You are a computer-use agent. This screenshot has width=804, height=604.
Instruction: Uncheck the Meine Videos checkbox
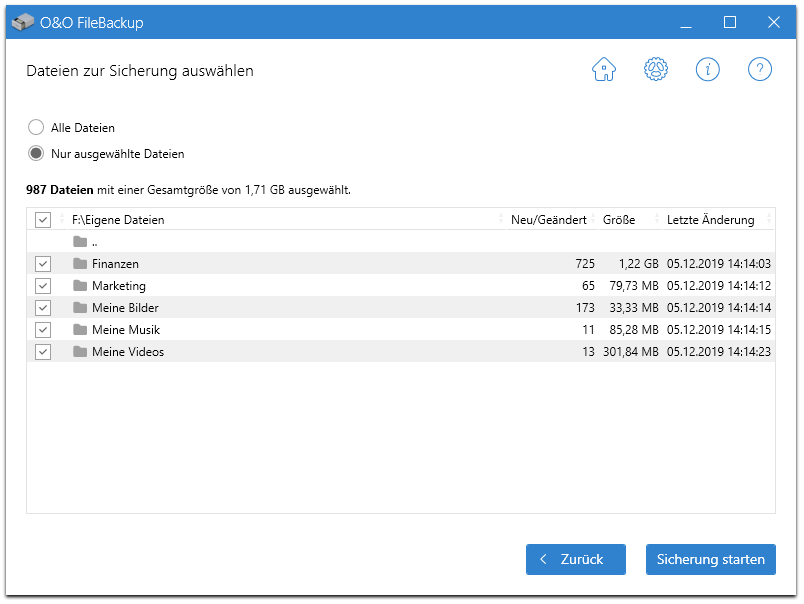click(43, 352)
